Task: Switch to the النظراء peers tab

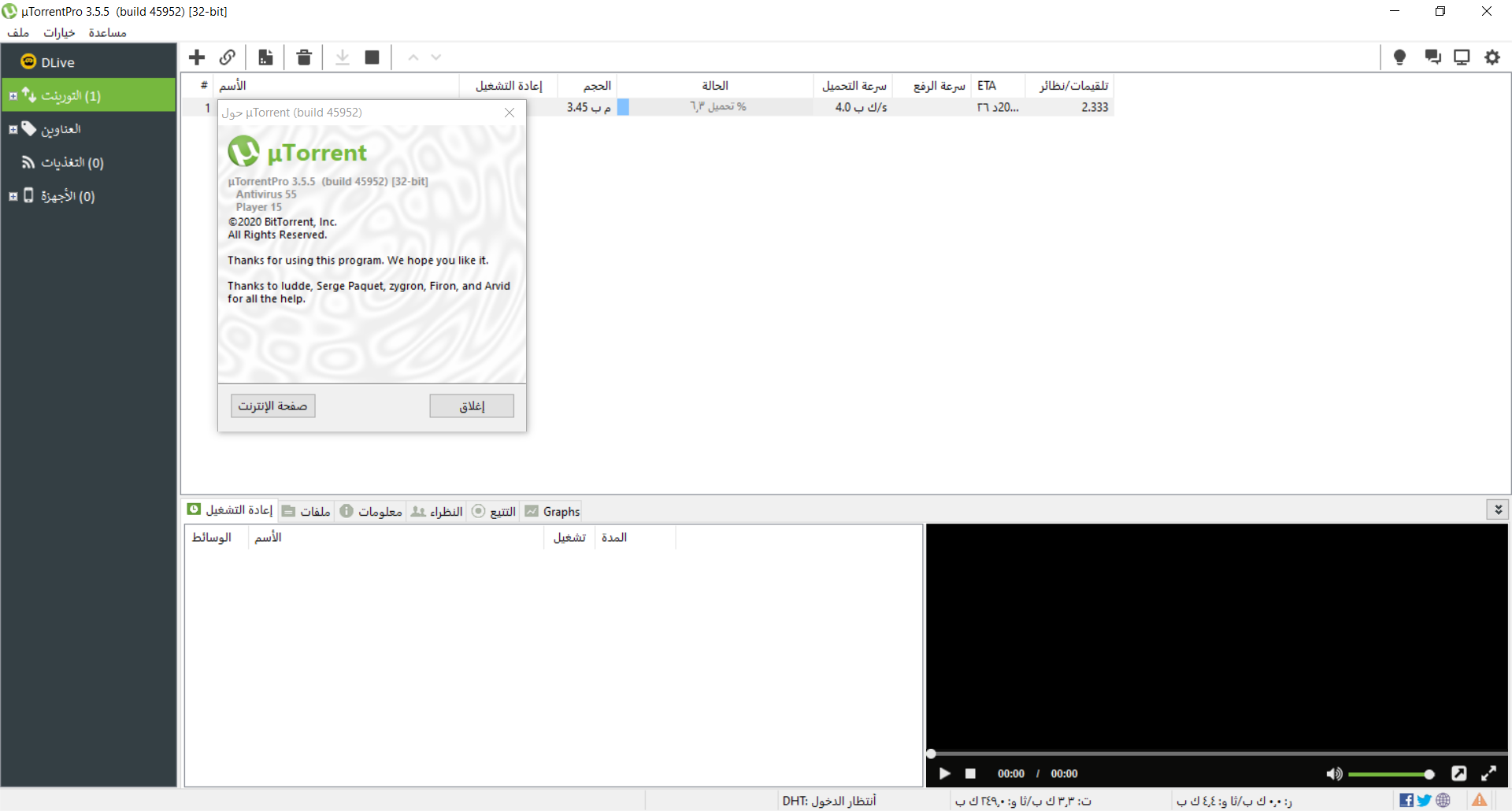Action: pyautogui.click(x=437, y=511)
